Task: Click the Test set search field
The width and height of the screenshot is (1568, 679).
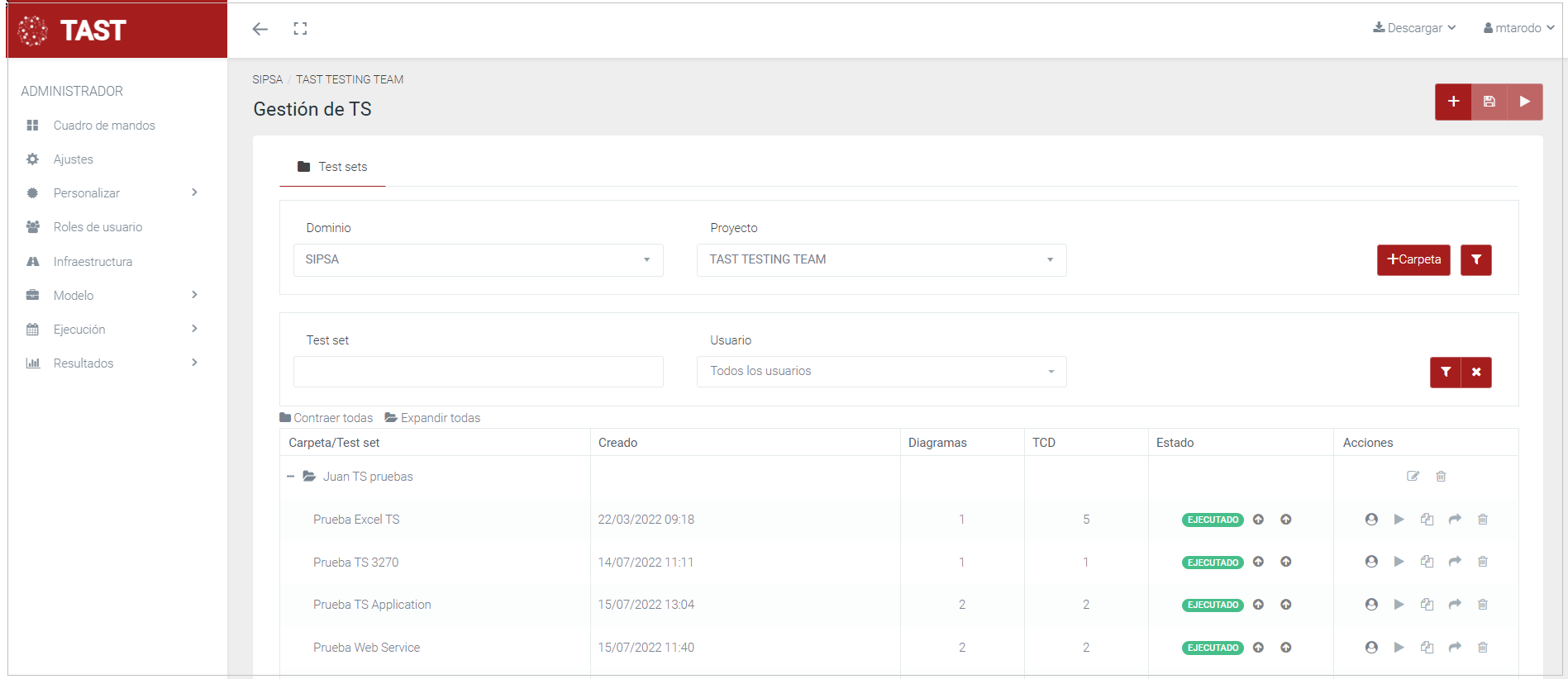Action: [x=478, y=372]
